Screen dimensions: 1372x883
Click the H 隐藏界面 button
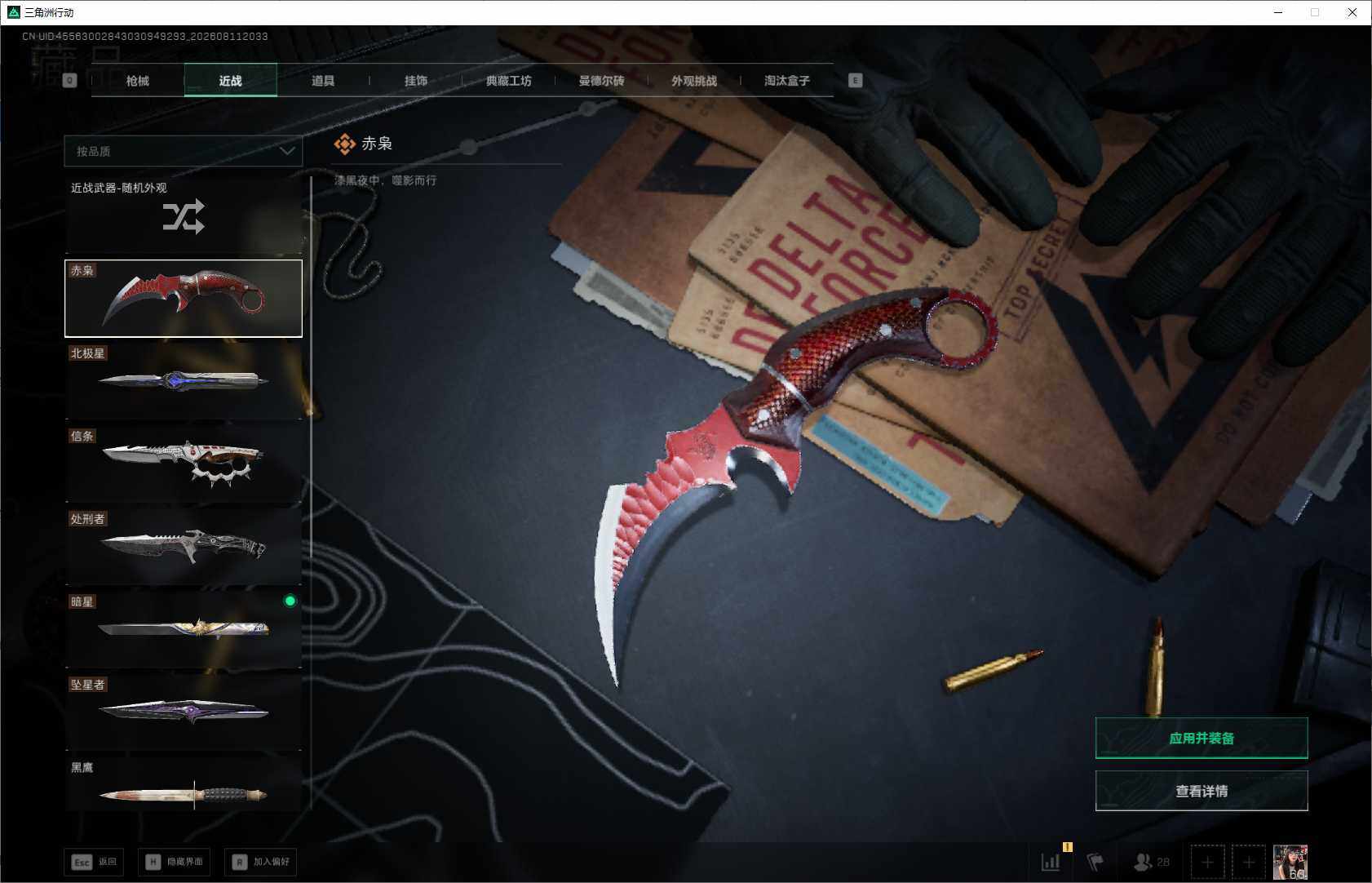point(174,862)
